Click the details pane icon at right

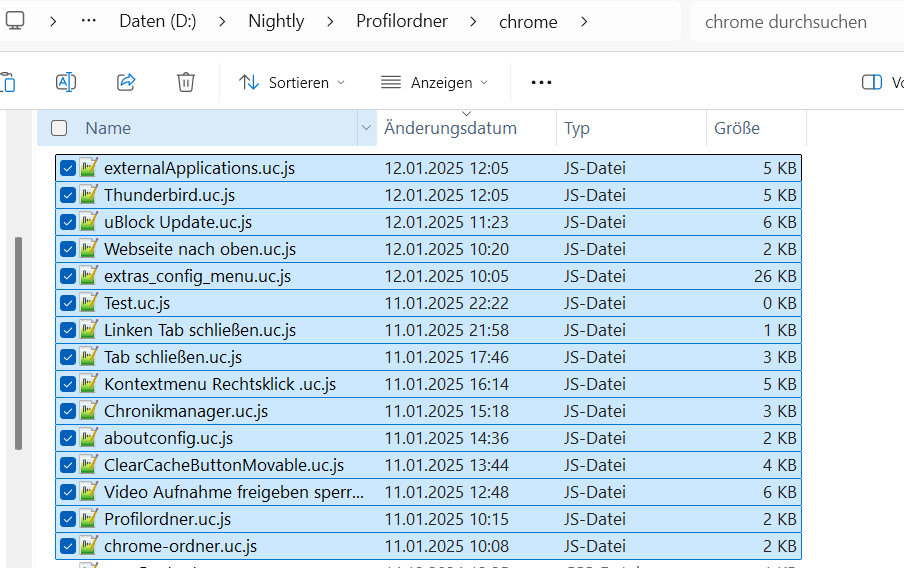(x=872, y=82)
